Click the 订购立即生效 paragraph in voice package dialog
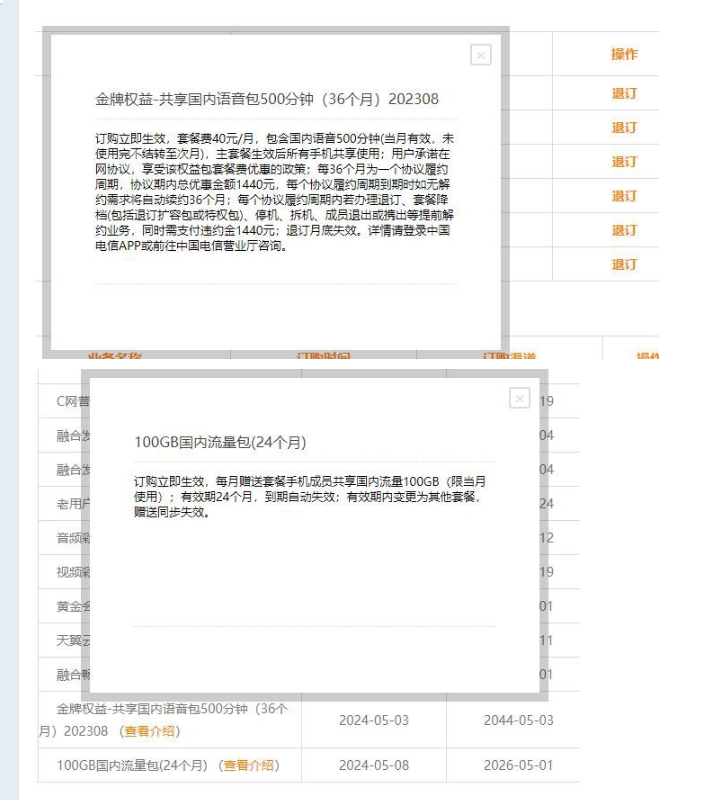Viewport: 712px width, 800px height. pyautogui.click(x=274, y=192)
